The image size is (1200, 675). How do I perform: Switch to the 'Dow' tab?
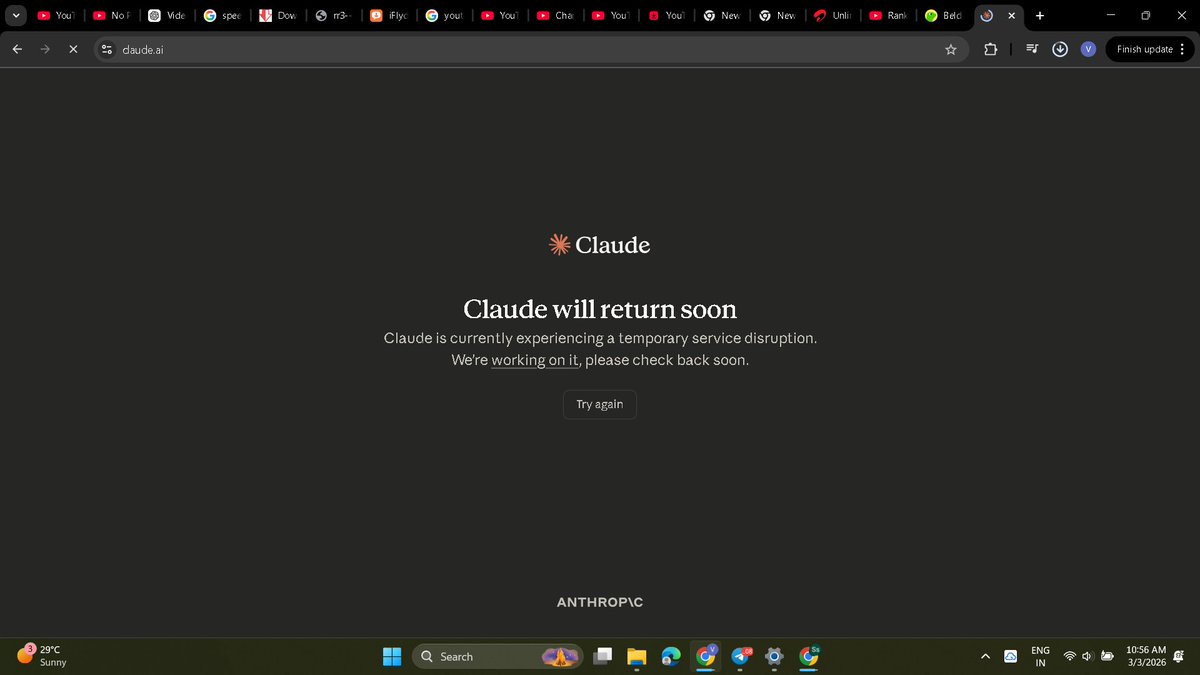[x=278, y=16]
